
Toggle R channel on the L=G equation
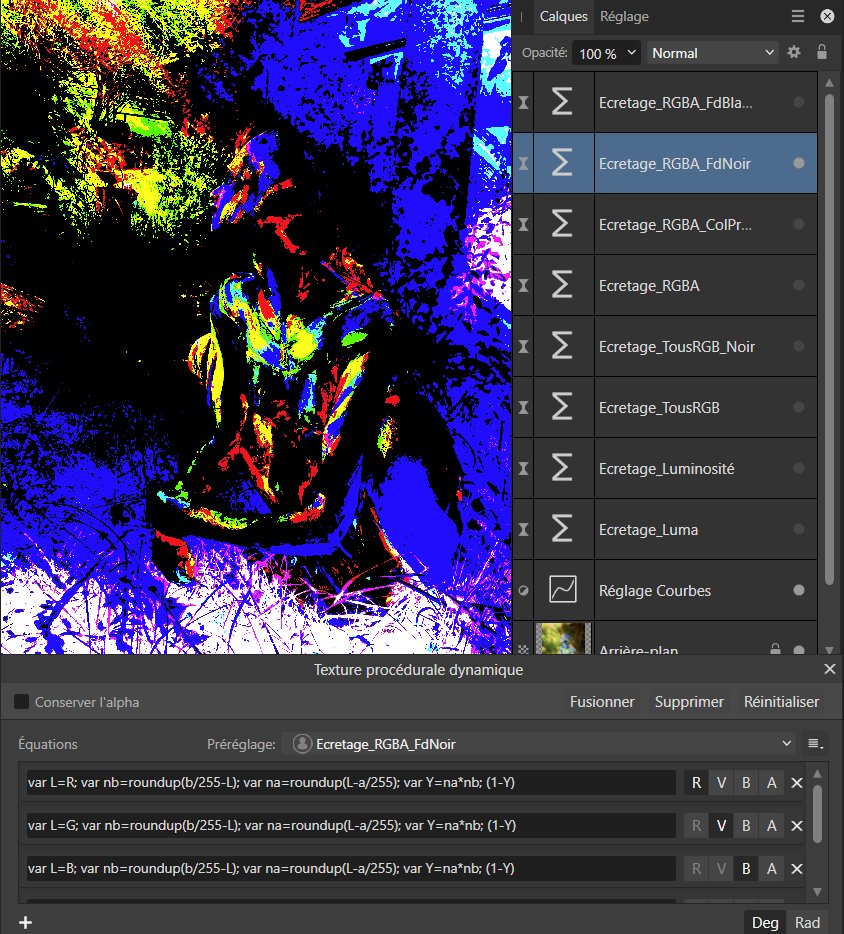pos(696,826)
